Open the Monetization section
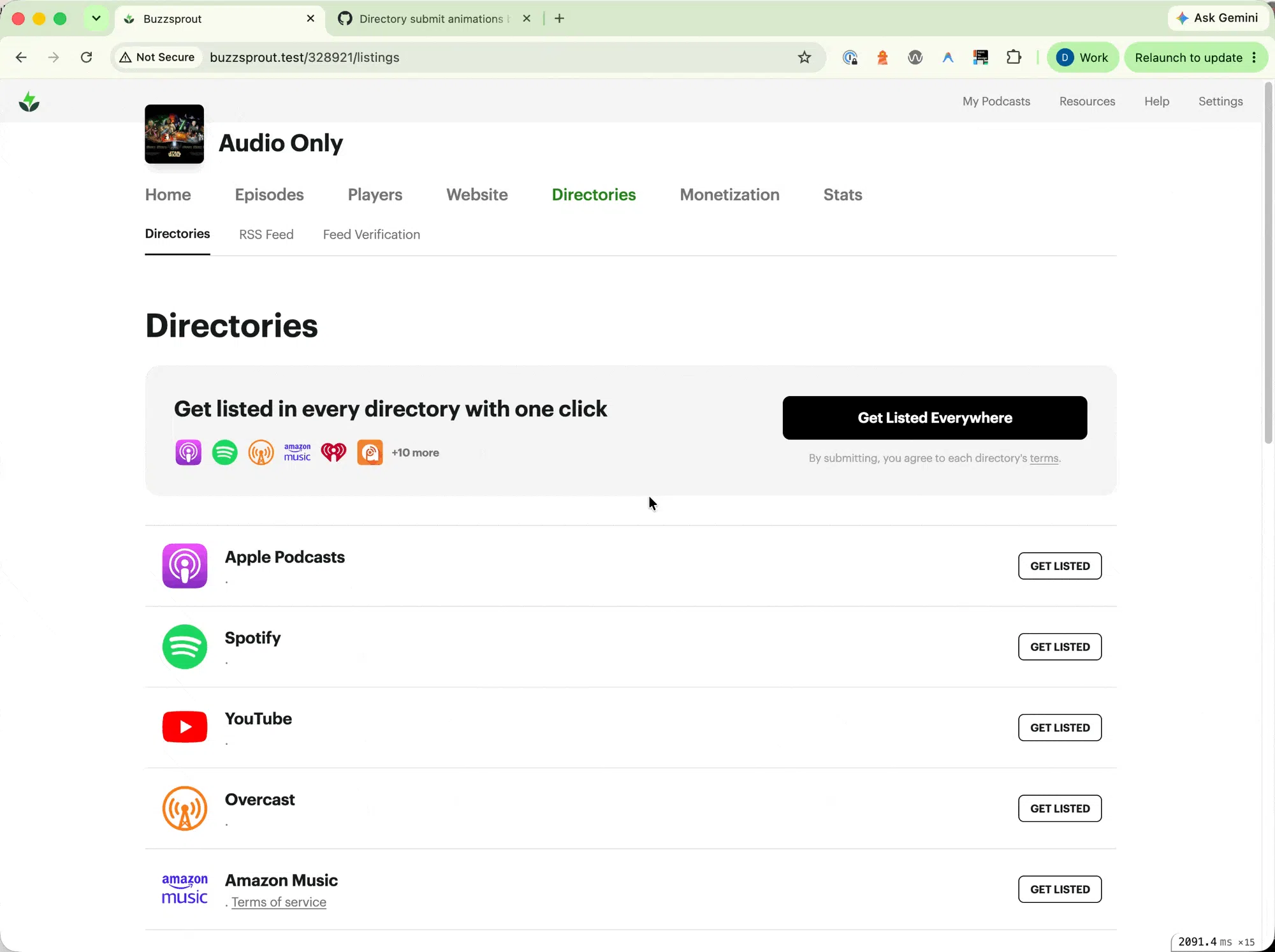The image size is (1275, 952). tap(729, 194)
